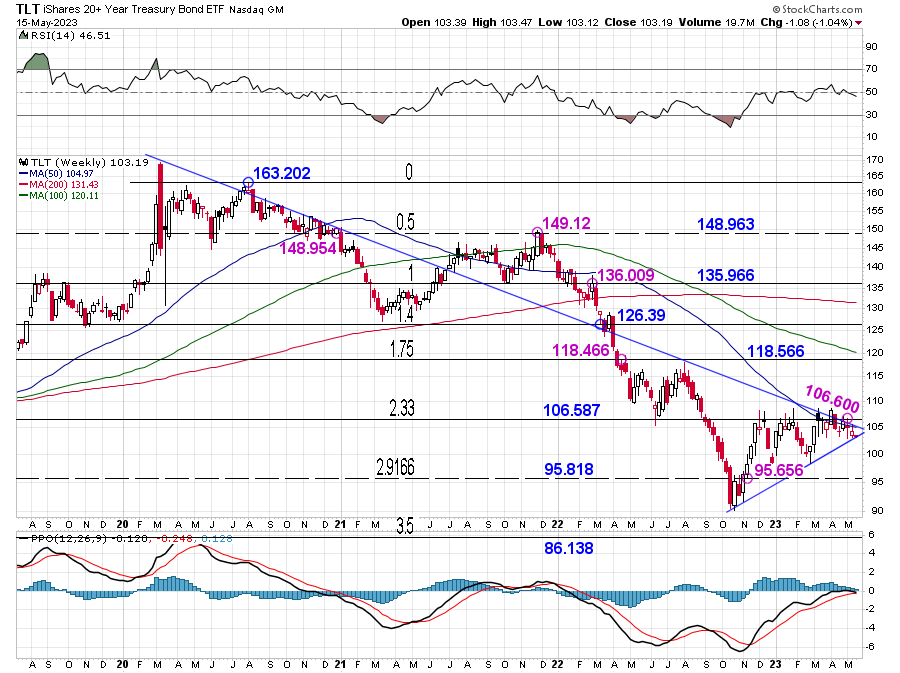The height and width of the screenshot is (673, 900).
Task: Click the magenta 149.12 price annotation
Action: click(566, 223)
